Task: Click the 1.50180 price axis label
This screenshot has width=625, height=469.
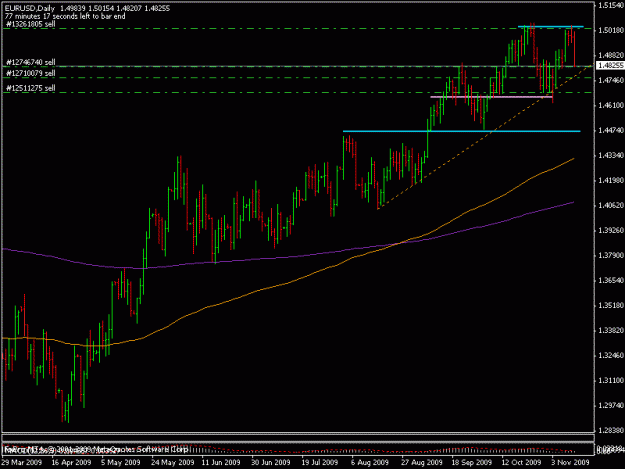Action: click(611, 30)
